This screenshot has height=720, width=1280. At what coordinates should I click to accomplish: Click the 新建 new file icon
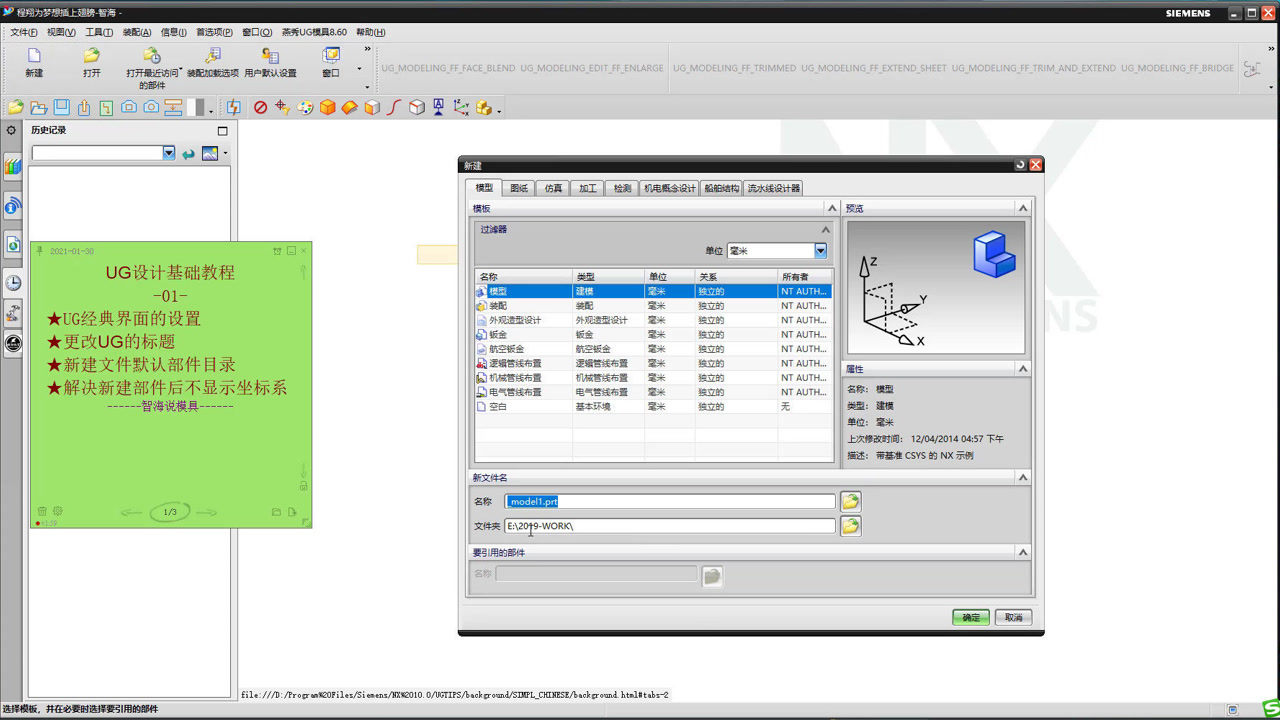tap(34, 58)
